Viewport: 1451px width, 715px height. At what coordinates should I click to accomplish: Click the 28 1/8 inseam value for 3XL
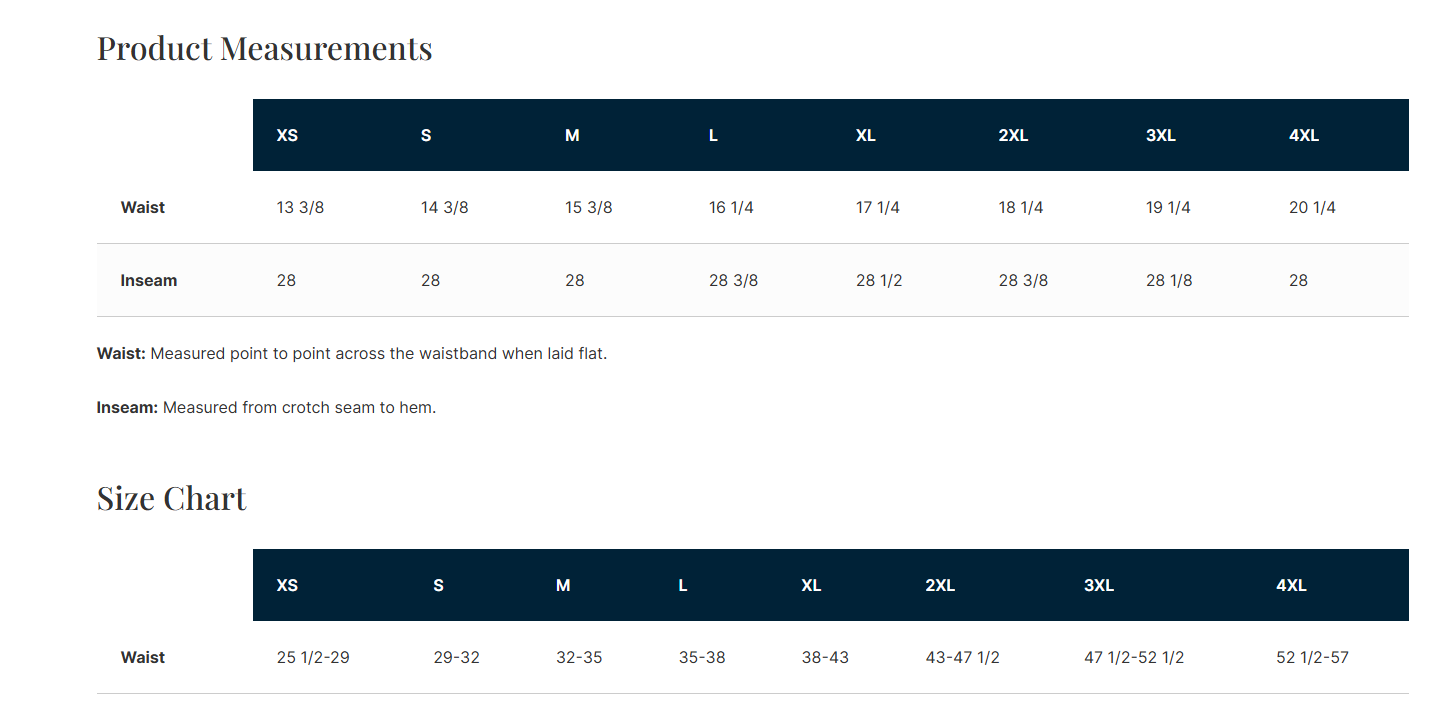(x=1168, y=281)
